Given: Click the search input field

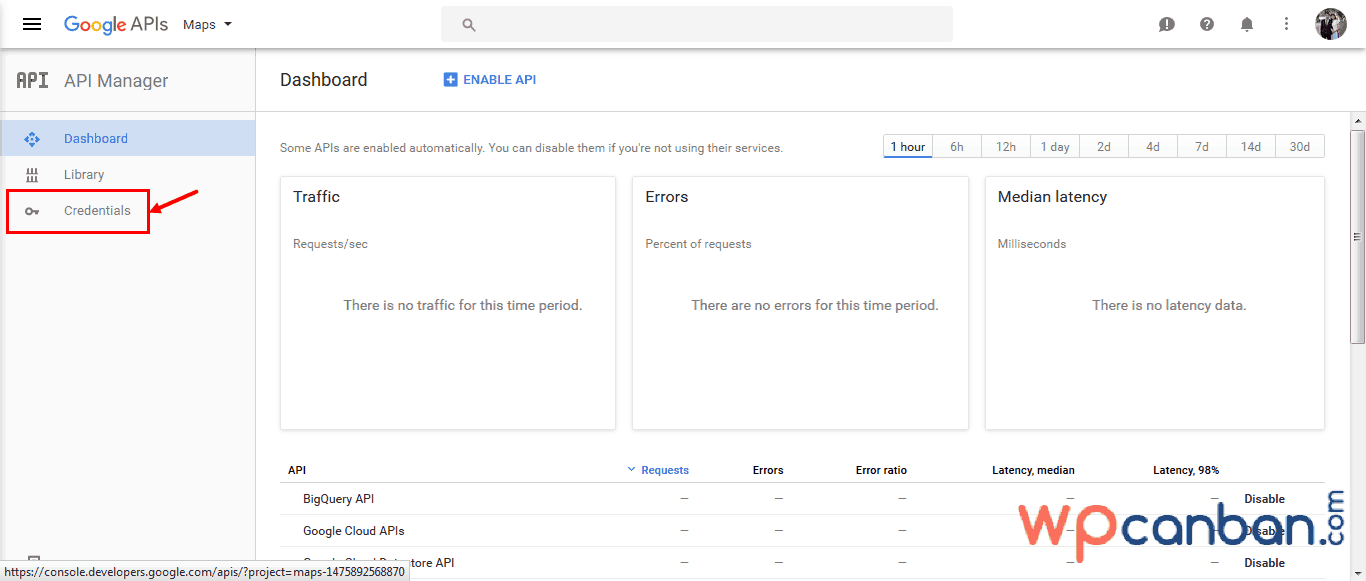Looking at the screenshot, I should (697, 24).
